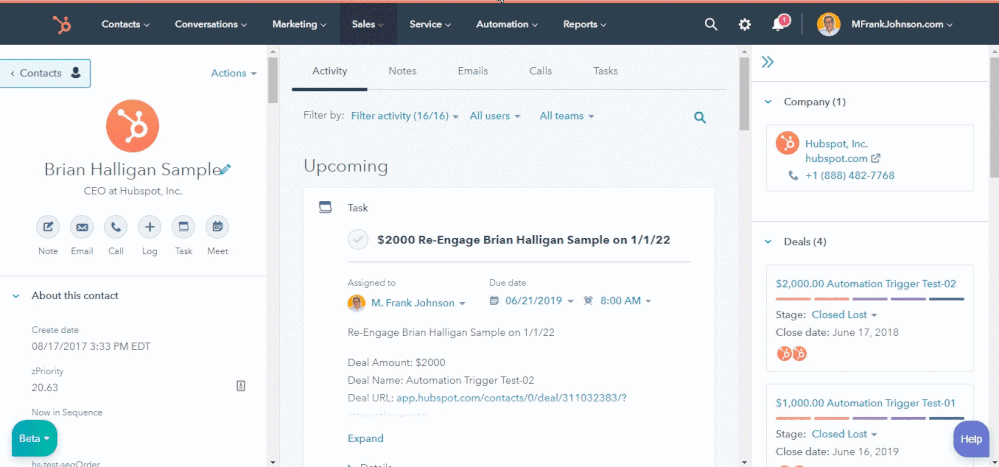
Task: Call +1 (888) 482-7768 link
Action: click(x=850, y=175)
